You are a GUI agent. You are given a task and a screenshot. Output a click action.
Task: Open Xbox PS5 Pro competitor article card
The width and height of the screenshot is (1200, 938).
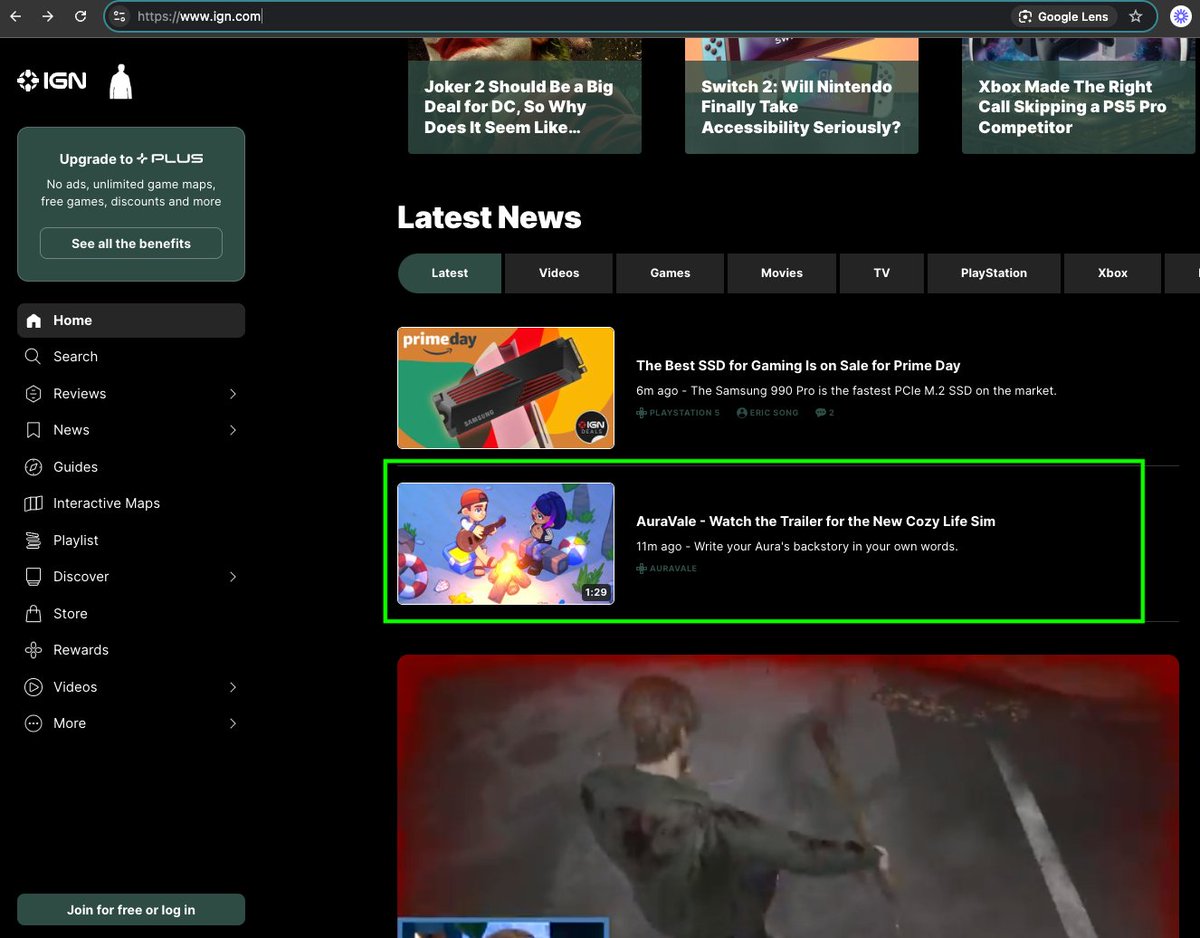click(x=1078, y=96)
